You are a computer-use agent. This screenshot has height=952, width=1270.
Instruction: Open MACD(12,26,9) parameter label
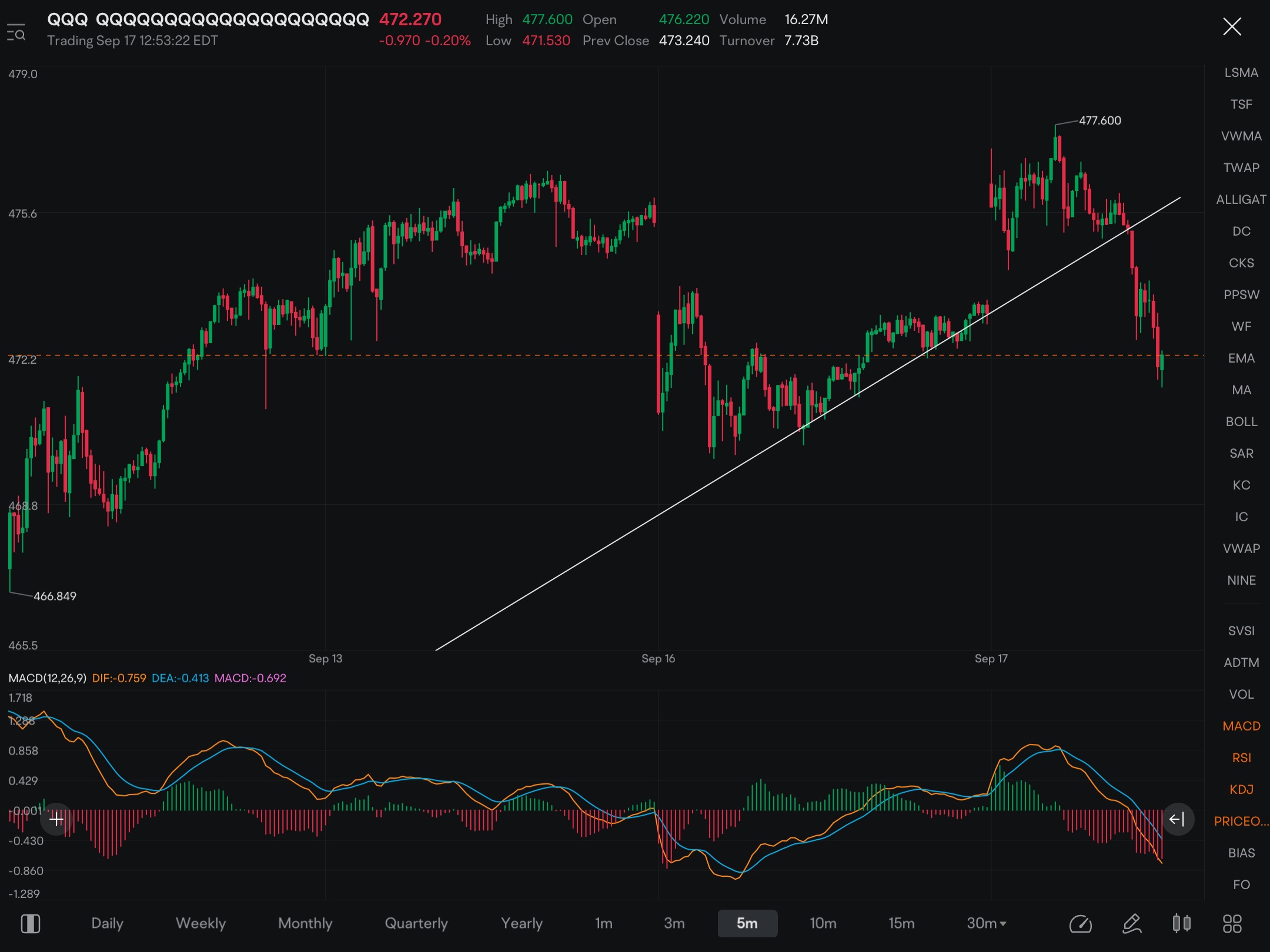[x=48, y=678]
